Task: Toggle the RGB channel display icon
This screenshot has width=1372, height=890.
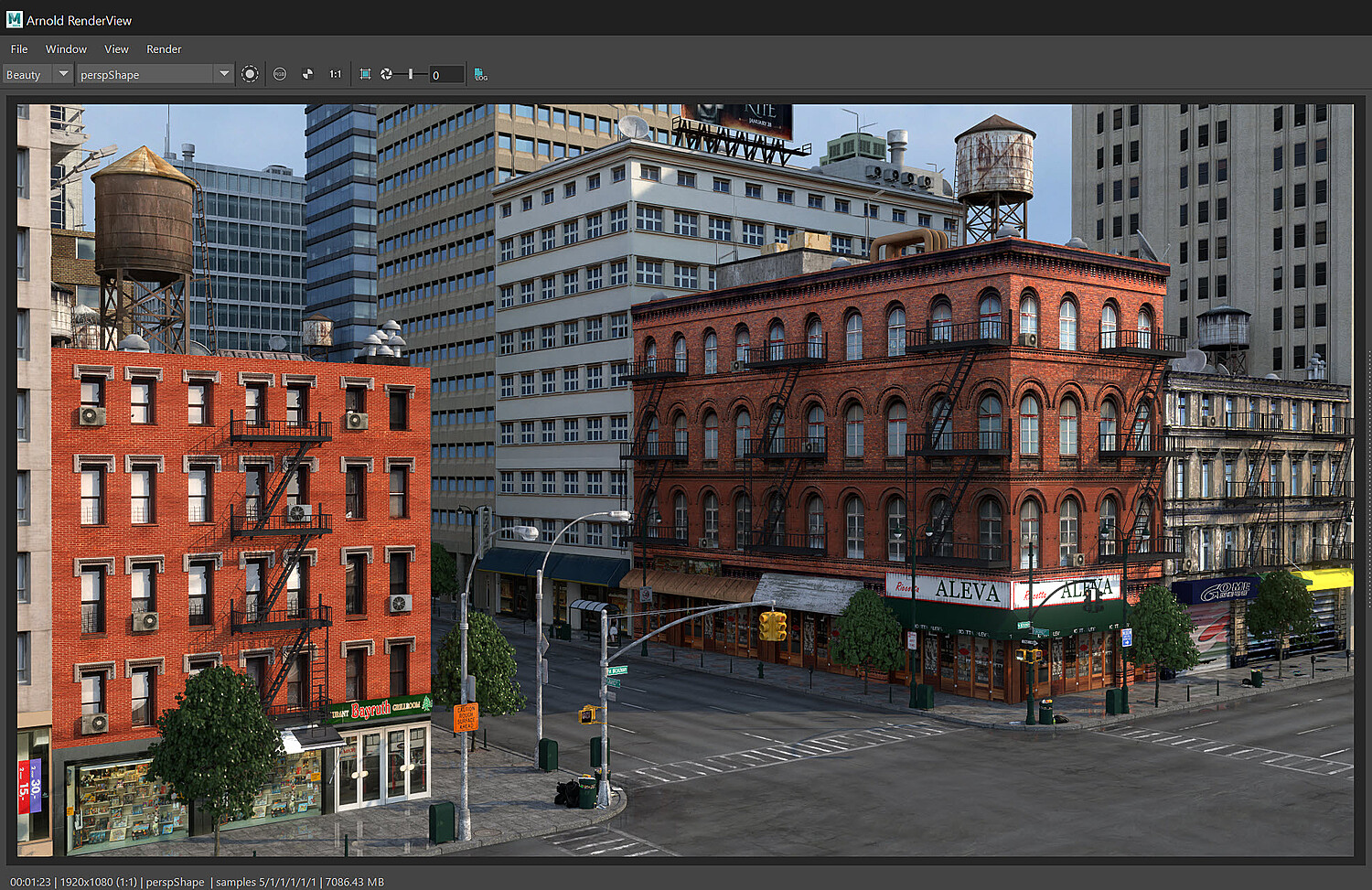Action: click(x=280, y=74)
